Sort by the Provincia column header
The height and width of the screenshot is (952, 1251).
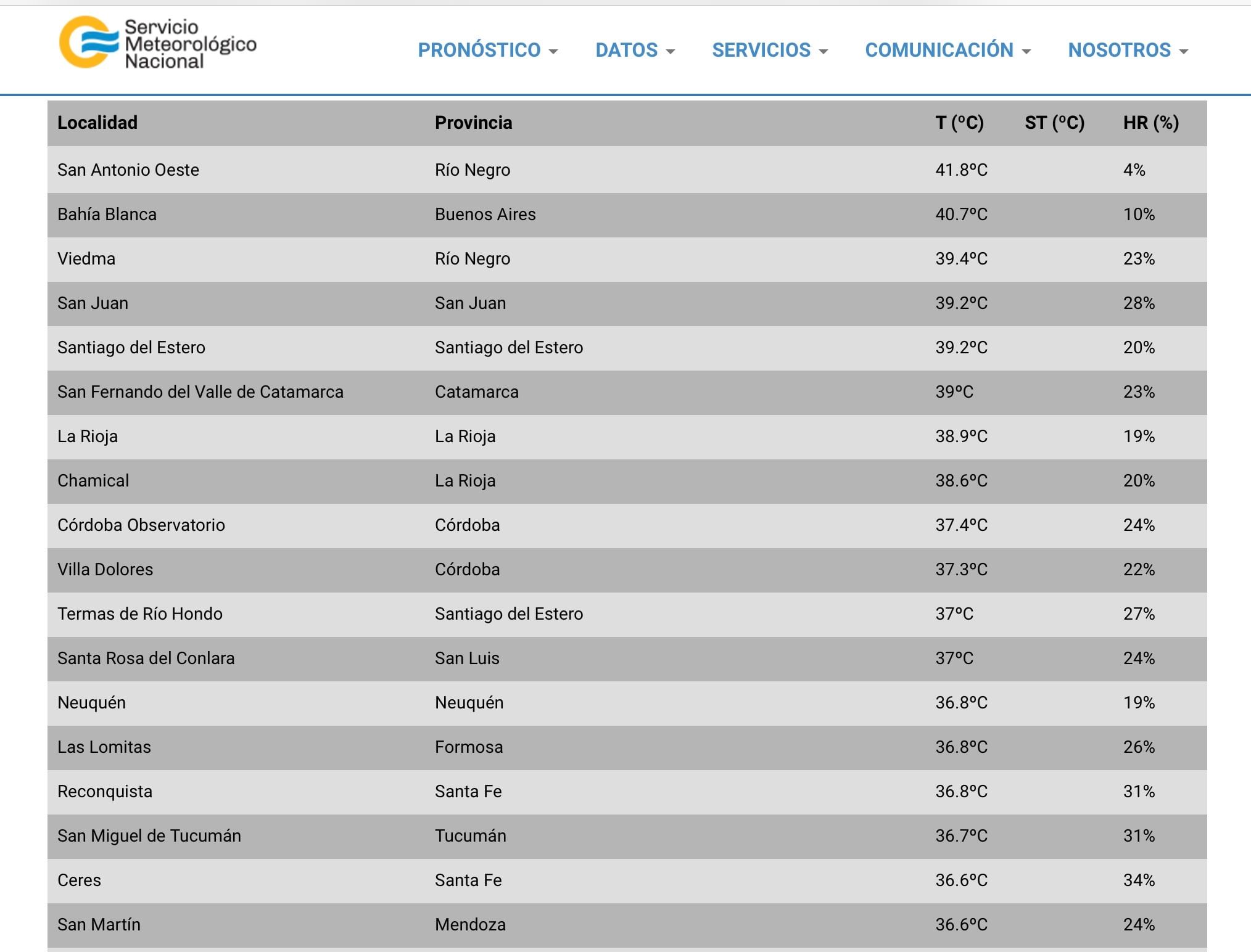[x=473, y=123]
